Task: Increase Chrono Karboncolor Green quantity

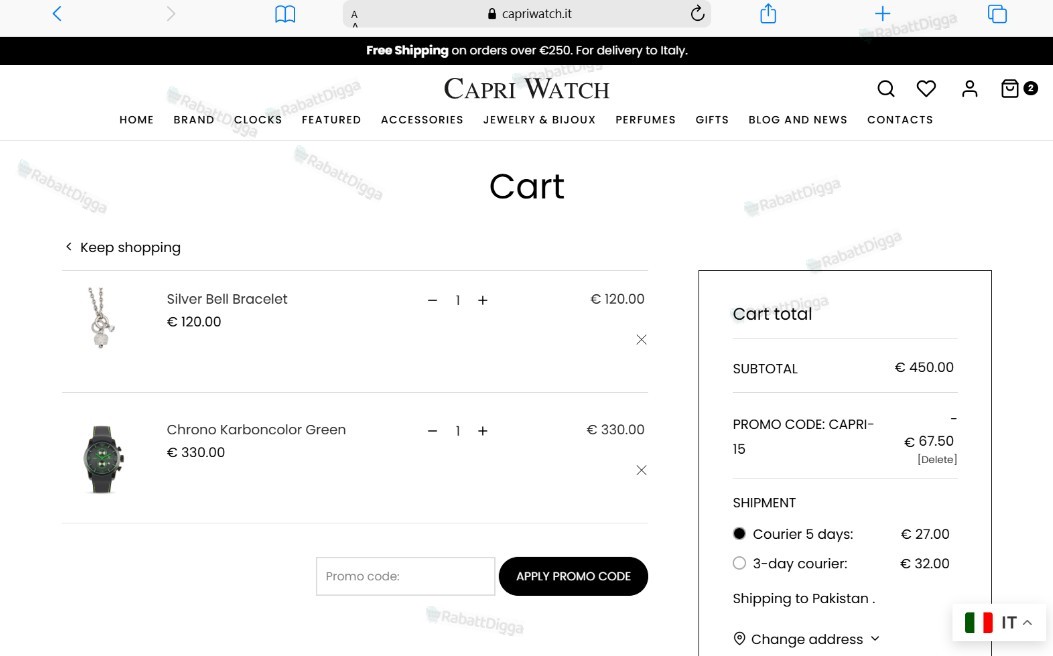Action: 482,431
